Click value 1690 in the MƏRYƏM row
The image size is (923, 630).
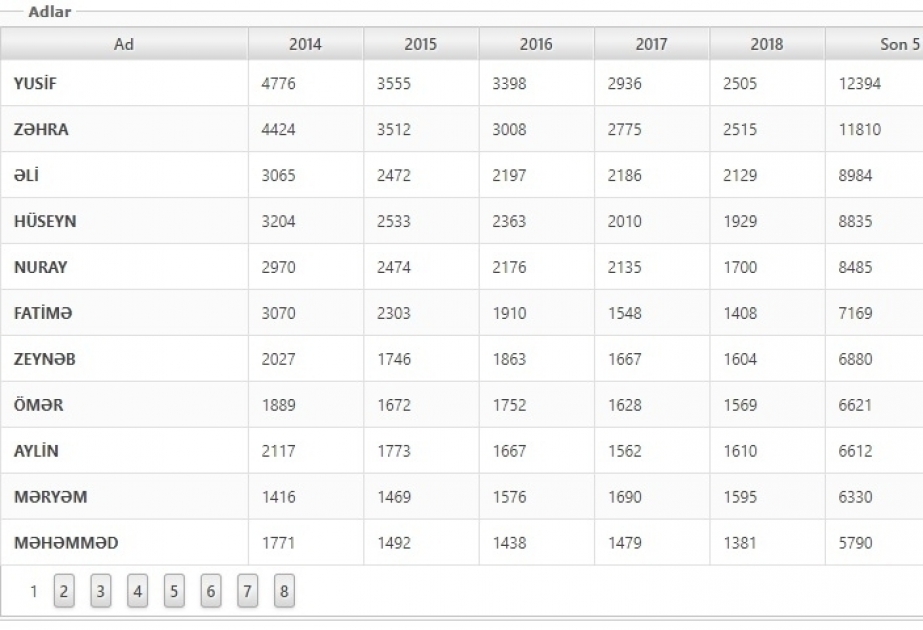[625, 497]
